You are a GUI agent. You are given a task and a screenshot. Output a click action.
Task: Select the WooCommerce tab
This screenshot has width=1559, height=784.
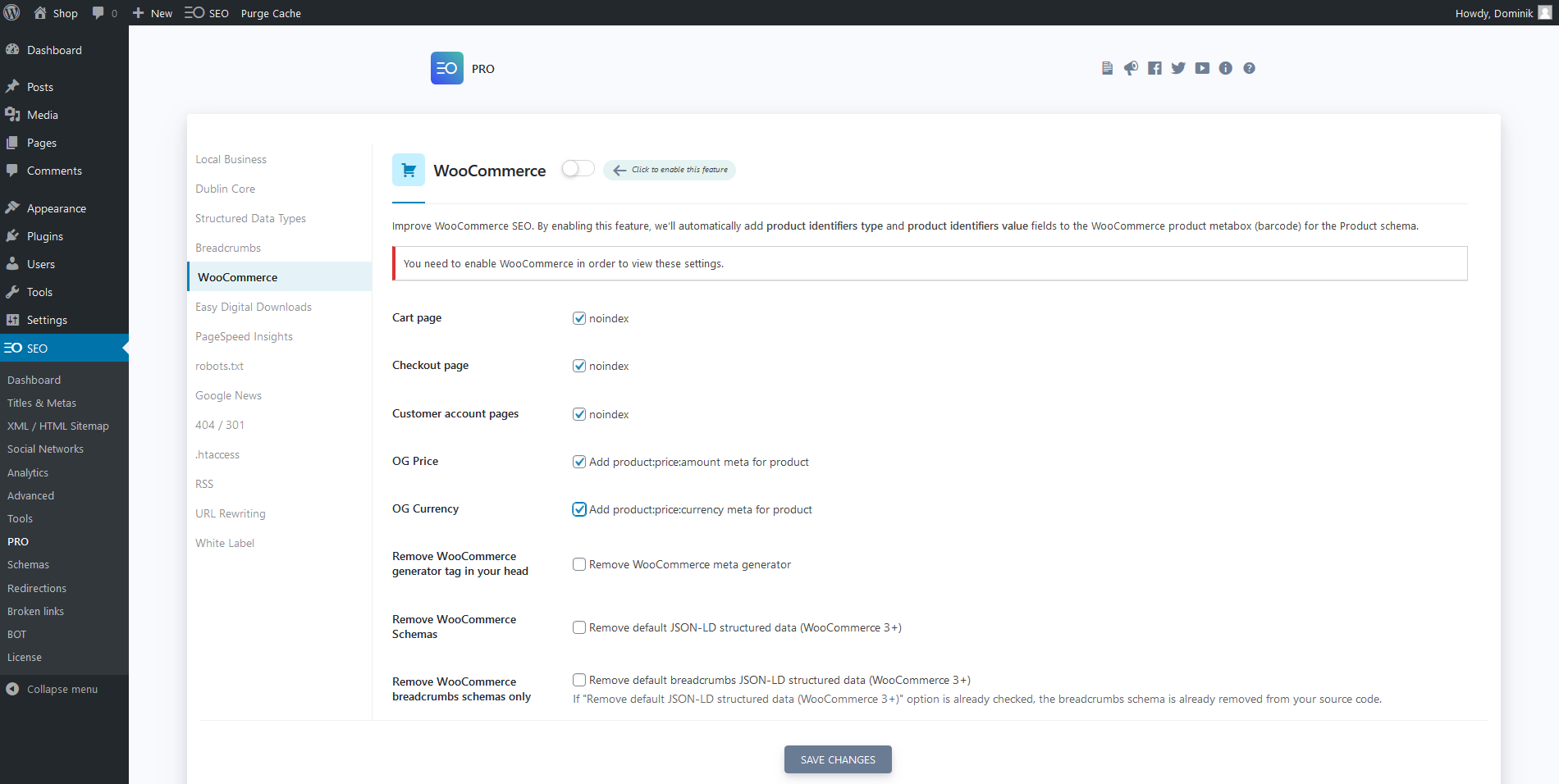tap(279, 277)
